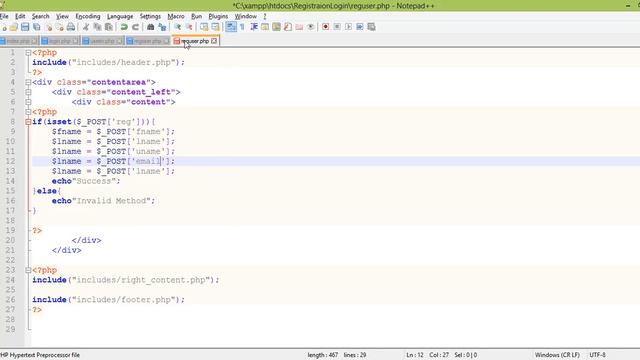The width and height of the screenshot is (640, 360).
Task: Open a file using the Open folder icon
Action: [14, 27]
